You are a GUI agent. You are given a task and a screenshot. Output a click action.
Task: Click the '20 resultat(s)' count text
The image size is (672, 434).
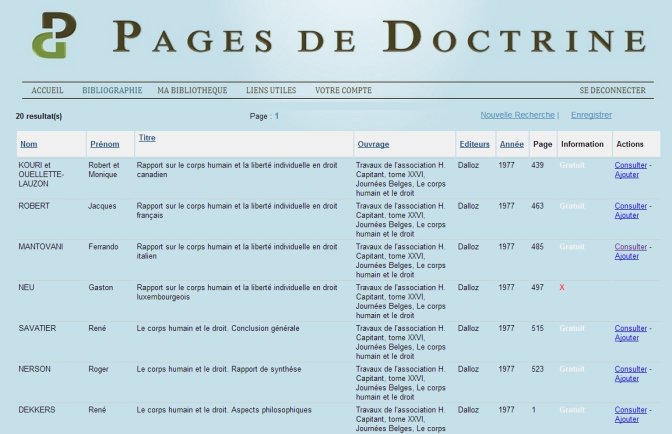[39, 116]
